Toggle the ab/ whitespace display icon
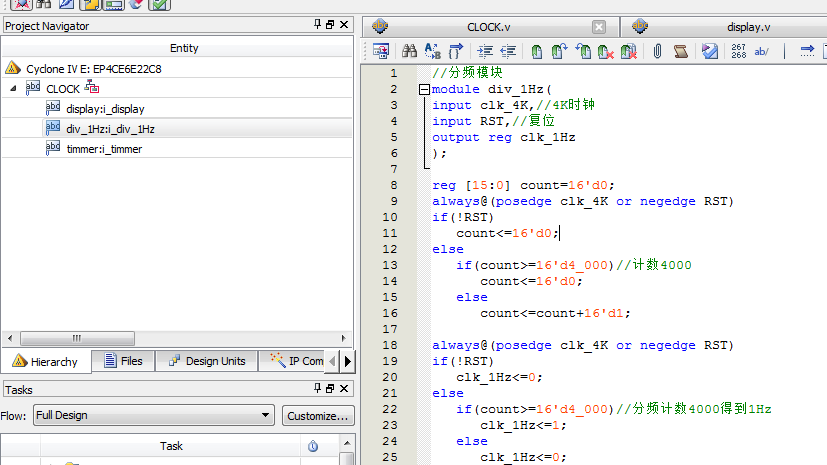 point(761,51)
